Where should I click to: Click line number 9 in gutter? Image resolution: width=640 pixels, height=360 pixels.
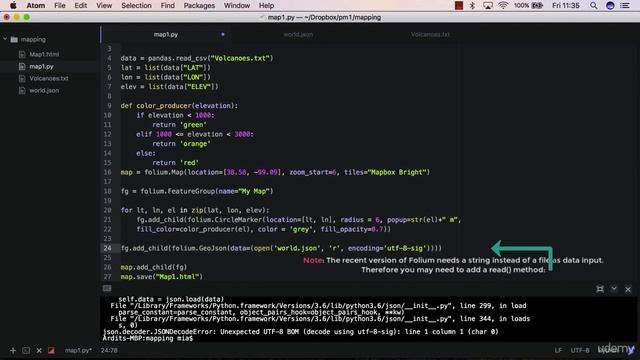point(109,106)
